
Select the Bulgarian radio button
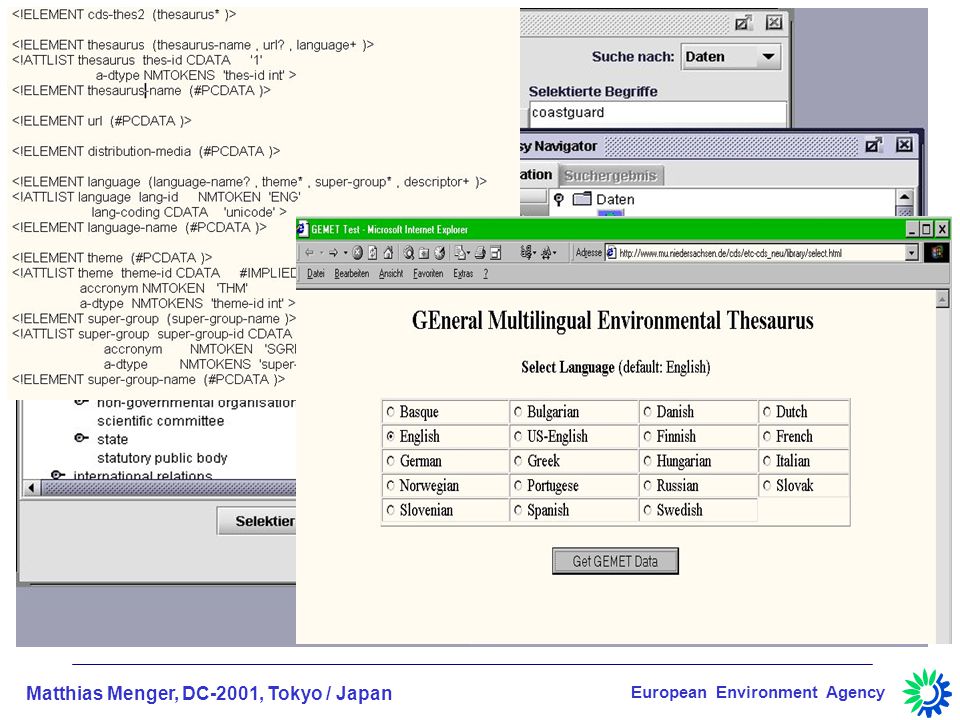518,412
